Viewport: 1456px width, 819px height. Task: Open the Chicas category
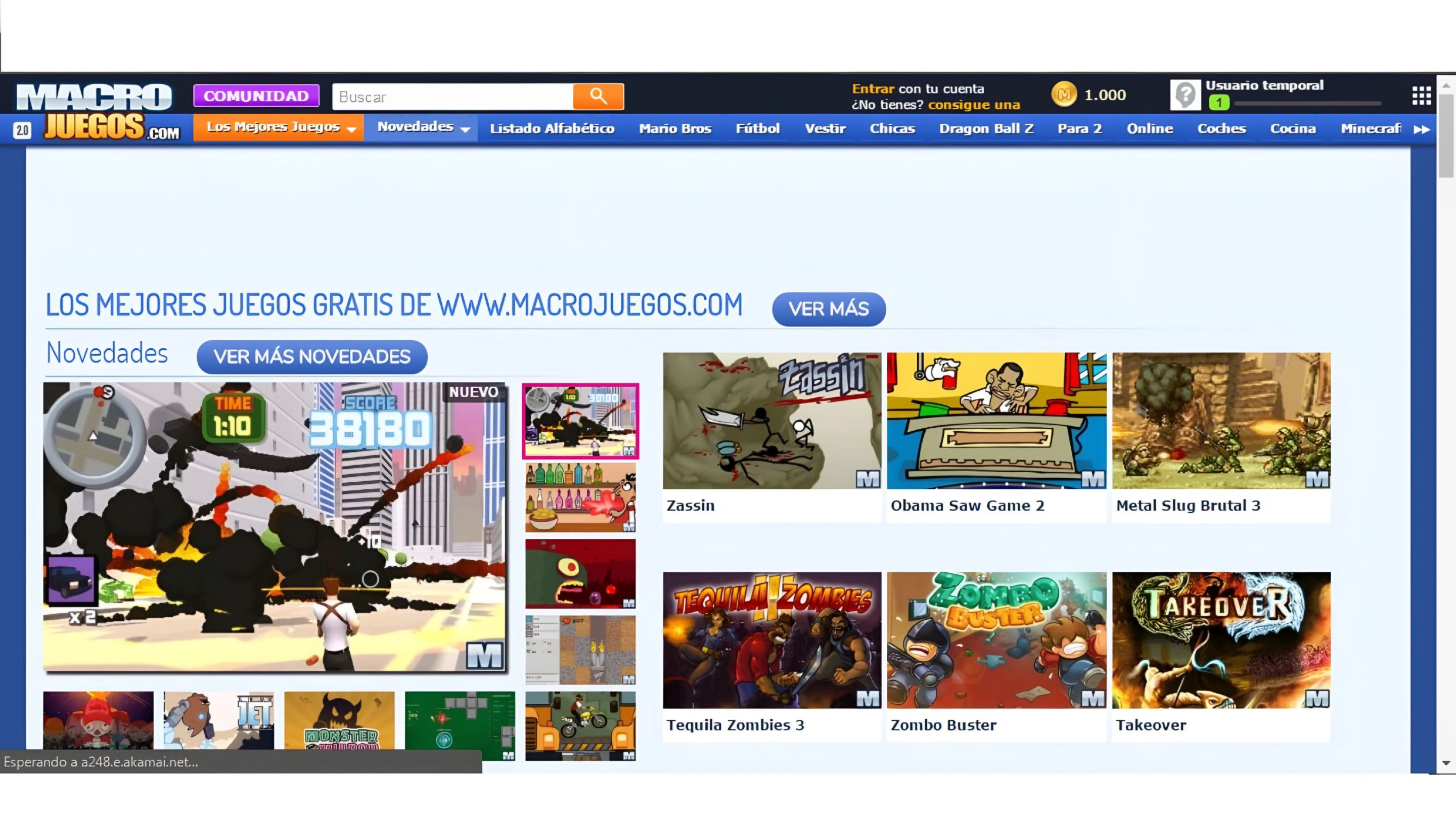tap(892, 129)
